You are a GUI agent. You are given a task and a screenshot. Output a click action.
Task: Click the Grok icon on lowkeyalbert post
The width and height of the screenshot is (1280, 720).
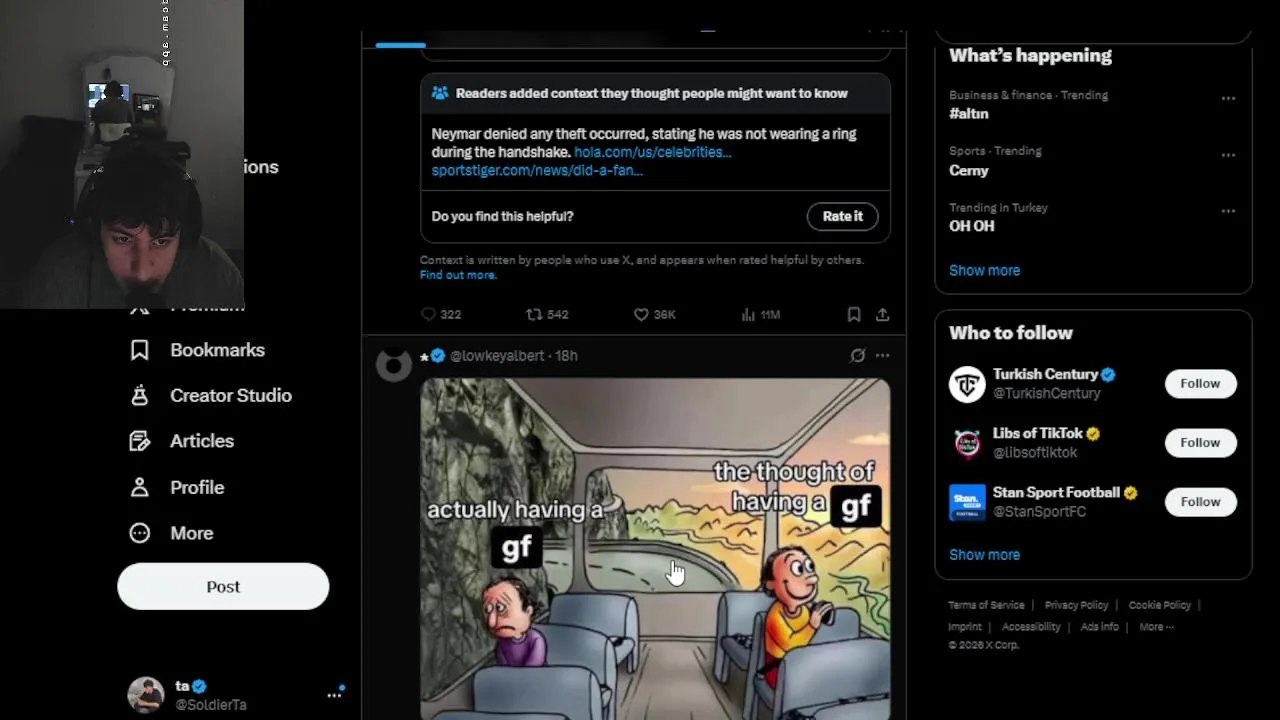tap(857, 356)
